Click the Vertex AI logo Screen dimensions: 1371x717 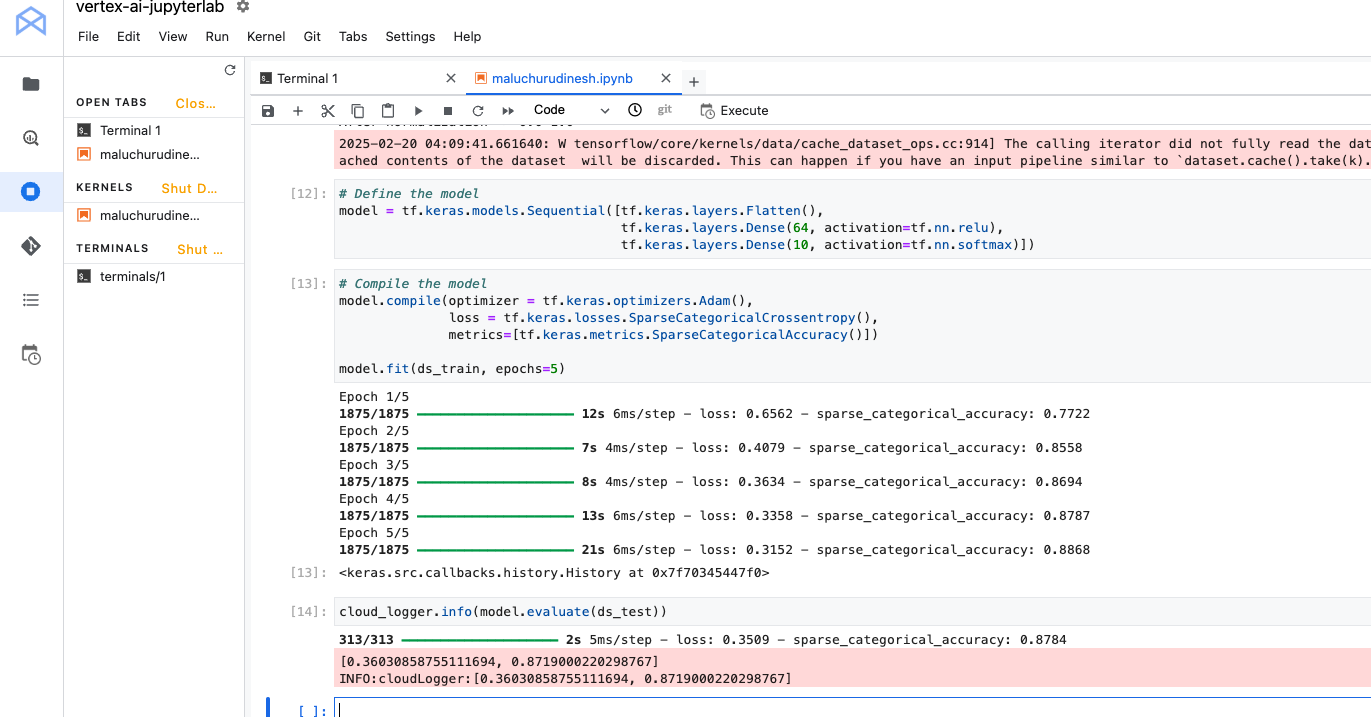(x=31, y=22)
